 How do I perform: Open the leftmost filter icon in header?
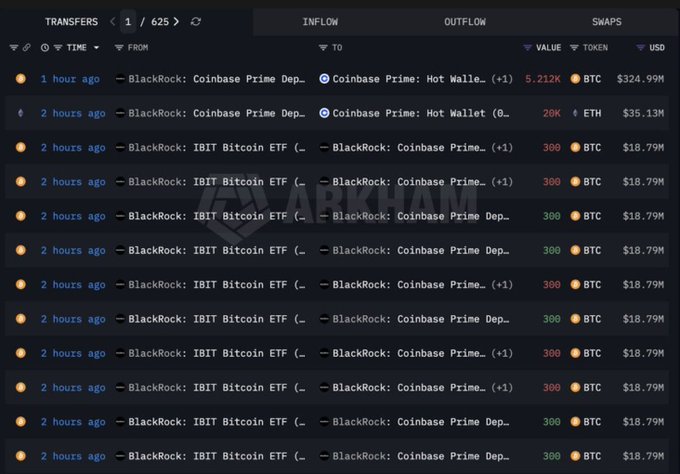tap(14, 47)
